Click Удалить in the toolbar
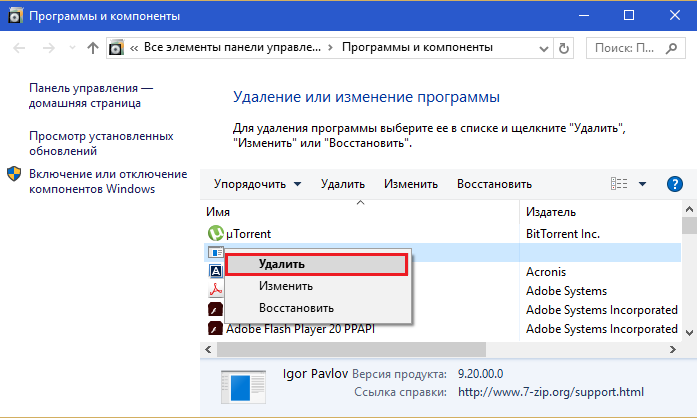Viewport: 697px width, 418px height. (x=343, y=184)
